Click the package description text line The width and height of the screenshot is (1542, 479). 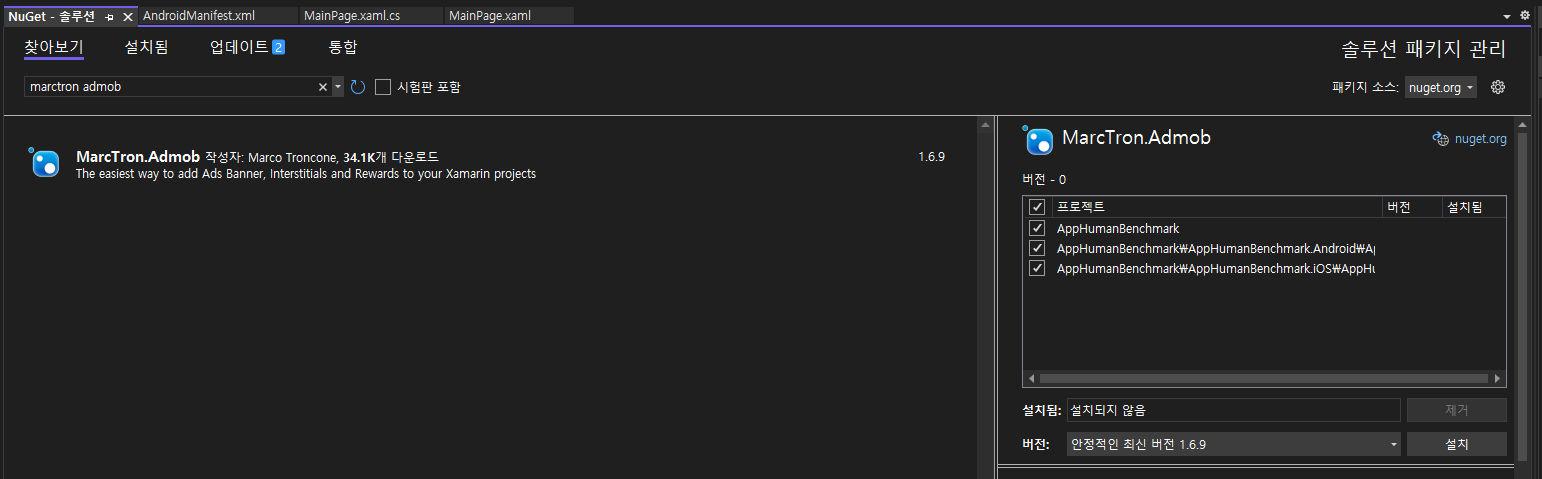point(306,174)
